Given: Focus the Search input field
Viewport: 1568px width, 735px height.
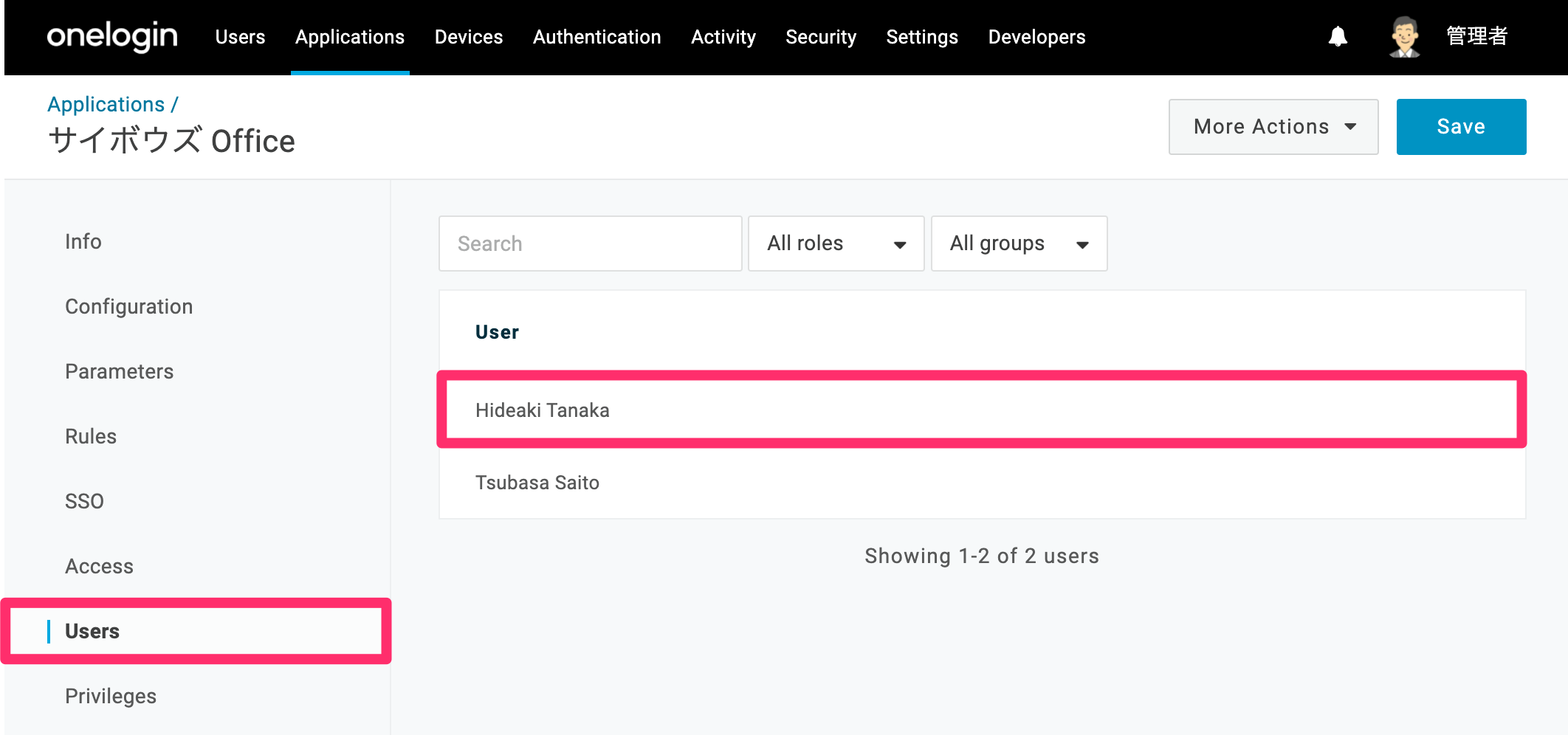Looking at the screenshot, I should (x=591, y=244).
